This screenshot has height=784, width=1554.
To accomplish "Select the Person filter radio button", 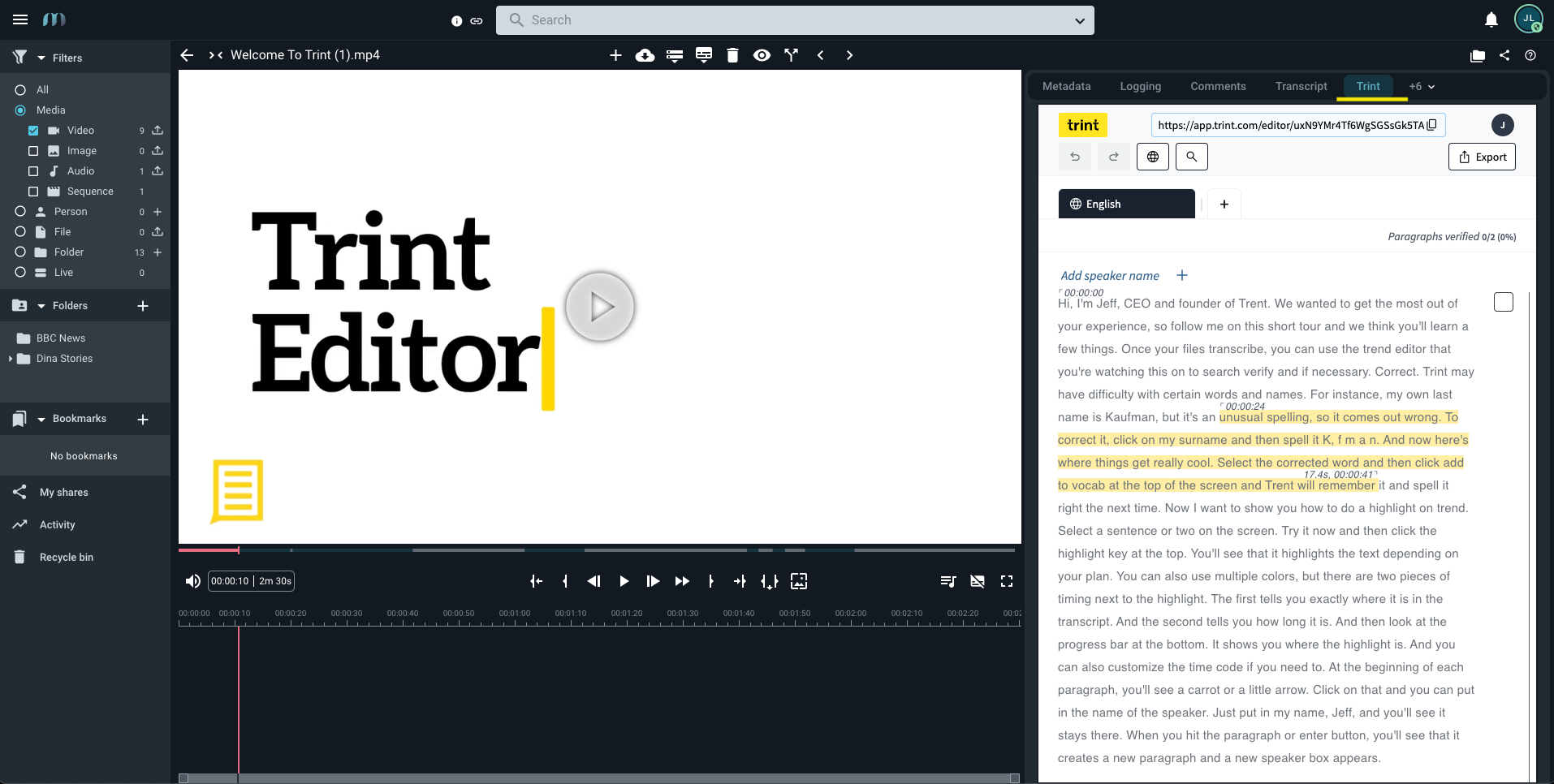I will pyautogui.click(x=20, y=212).
